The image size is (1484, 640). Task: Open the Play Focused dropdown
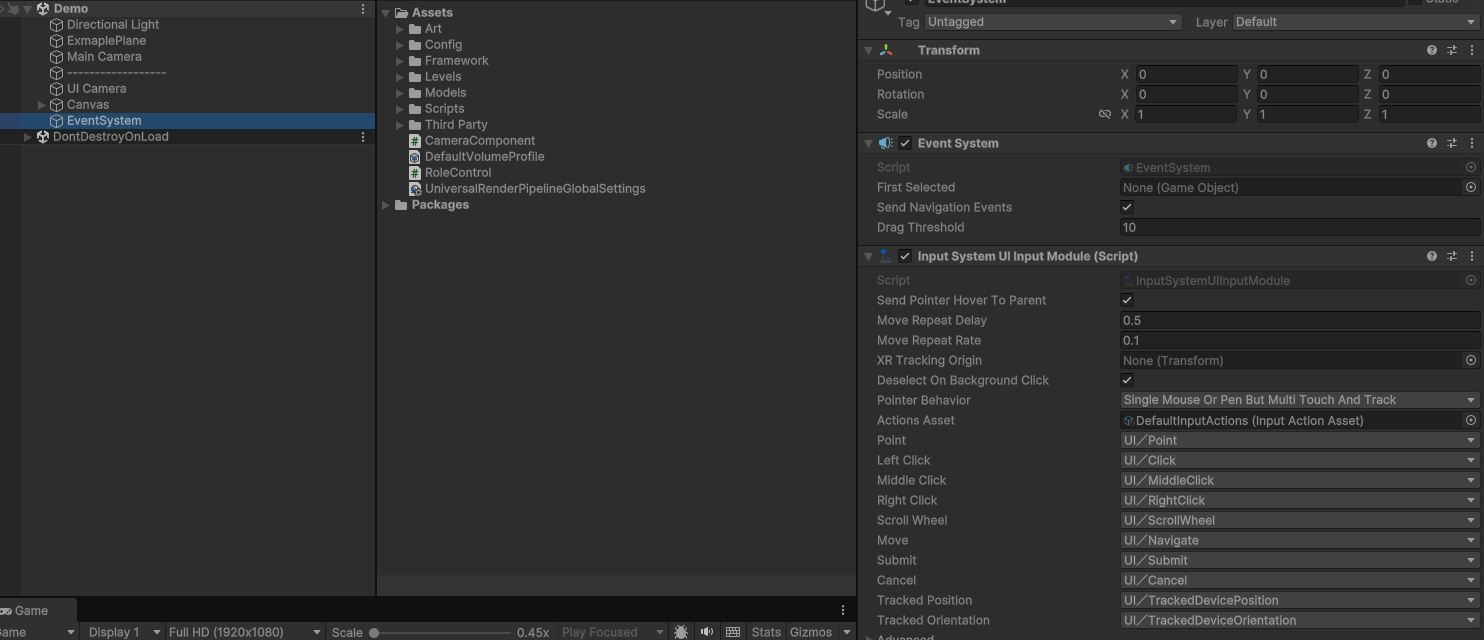612,632
